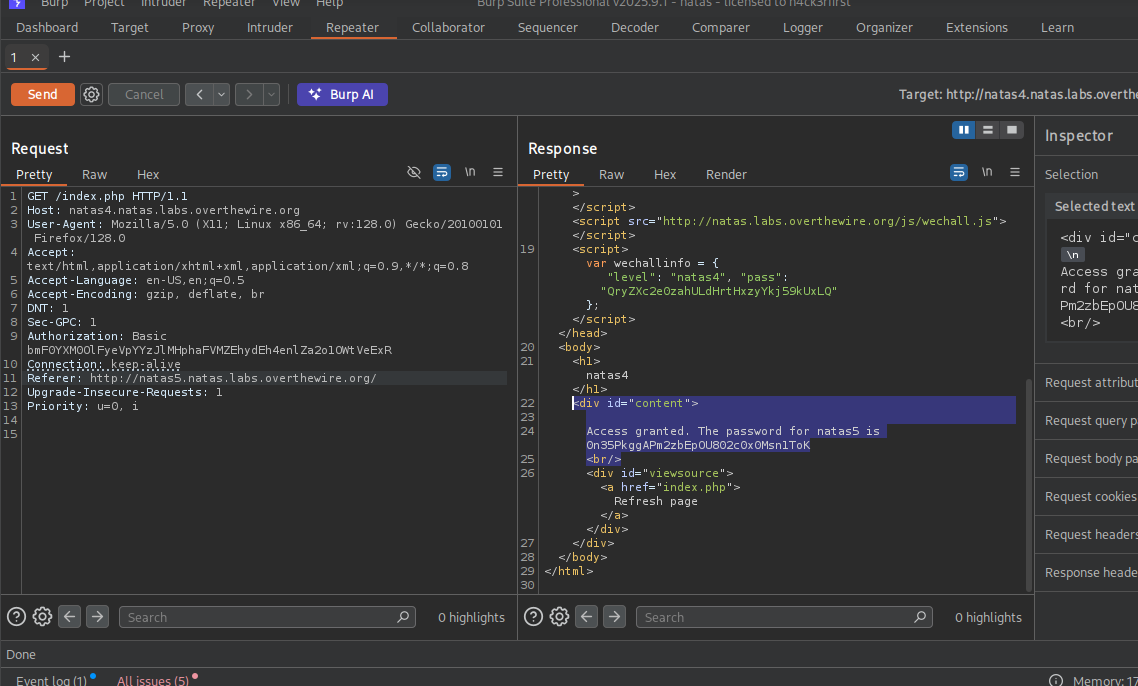Next match arrow below Request panel
1138x686 pixels.
97,617
